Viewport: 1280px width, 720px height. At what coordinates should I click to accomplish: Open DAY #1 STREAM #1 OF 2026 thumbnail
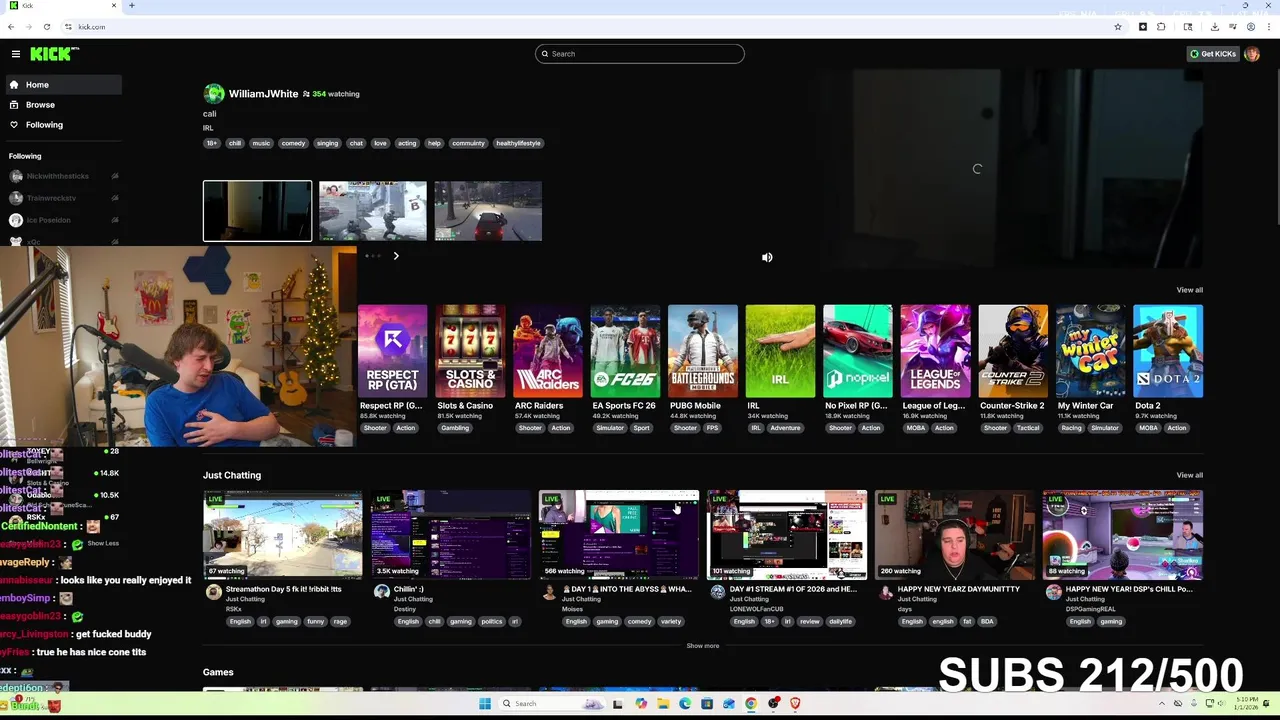pos(787,535)
